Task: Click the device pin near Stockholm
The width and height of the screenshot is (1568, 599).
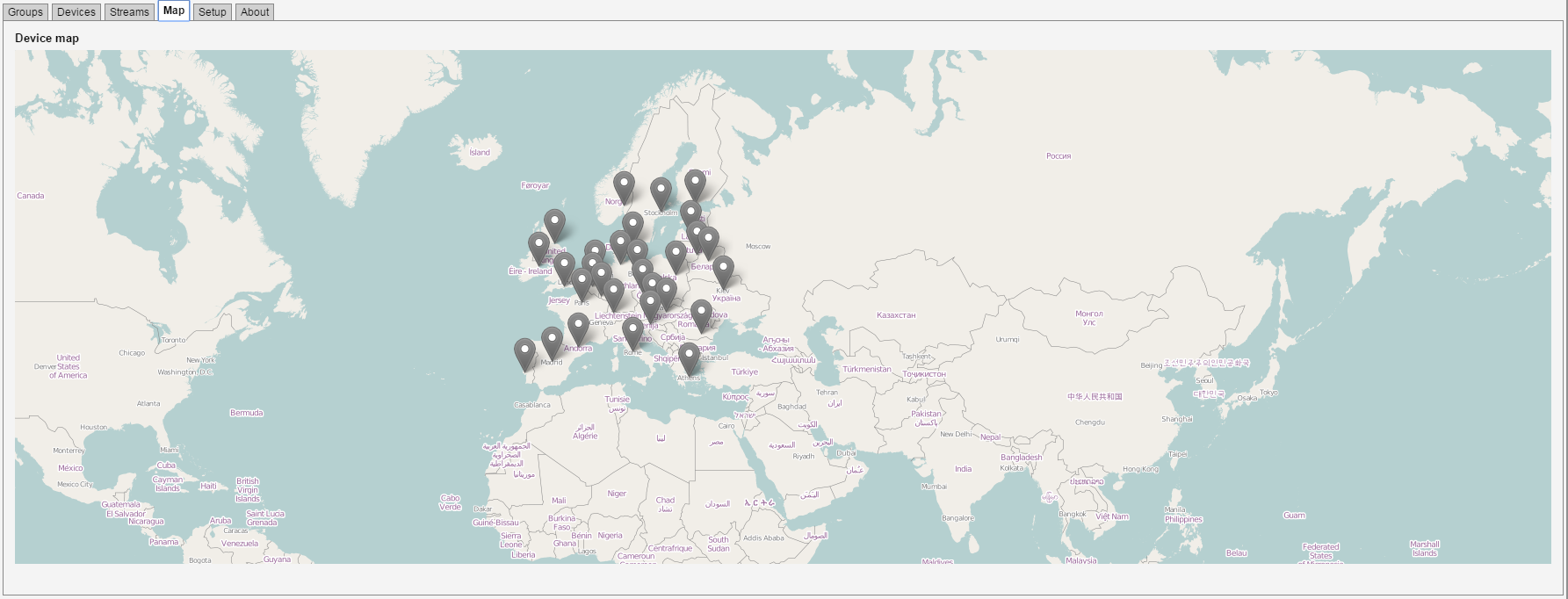Action: click(661, 191)
